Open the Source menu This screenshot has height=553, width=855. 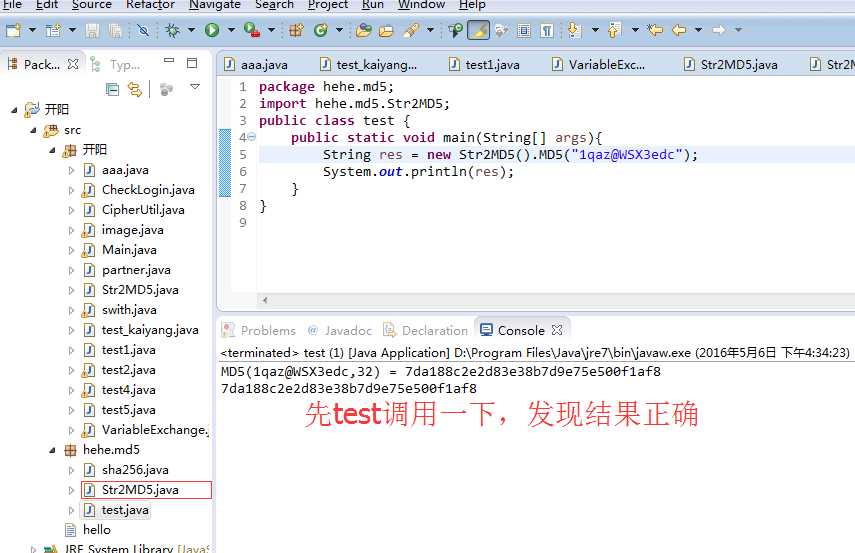point(92,4)
